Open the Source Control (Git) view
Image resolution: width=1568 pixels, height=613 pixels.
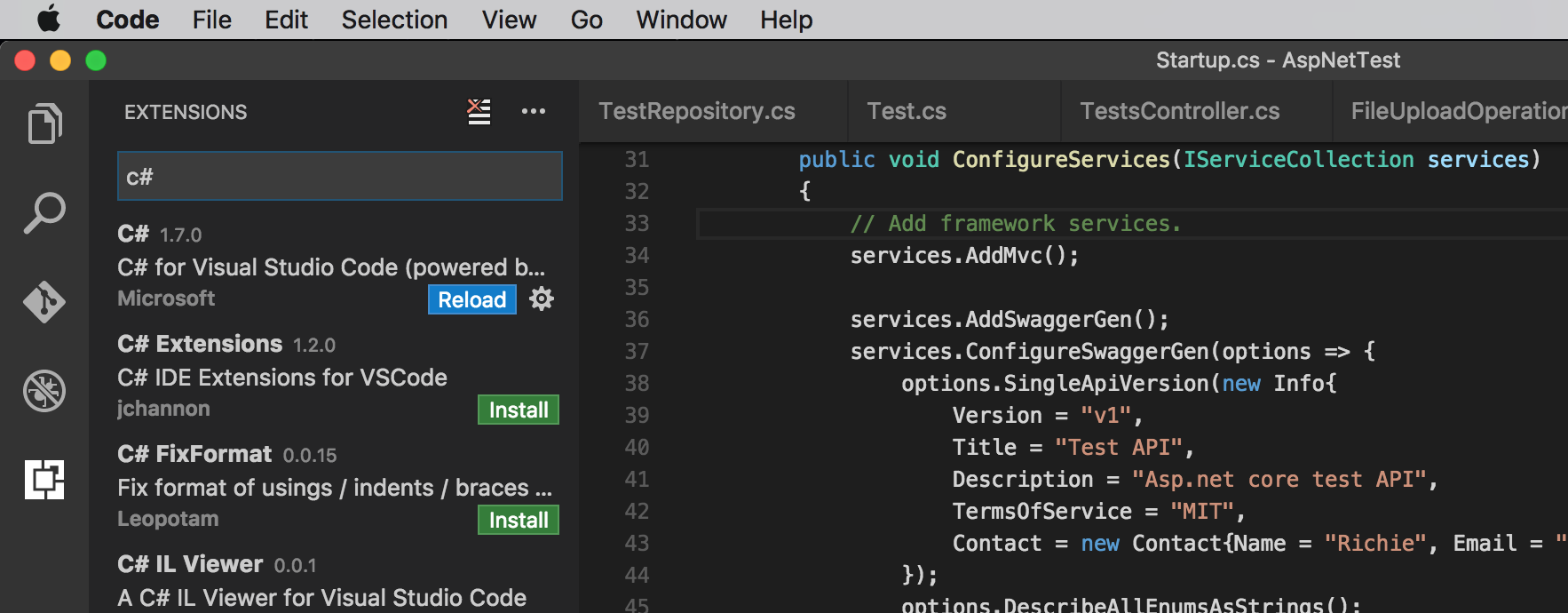point(44,302)
